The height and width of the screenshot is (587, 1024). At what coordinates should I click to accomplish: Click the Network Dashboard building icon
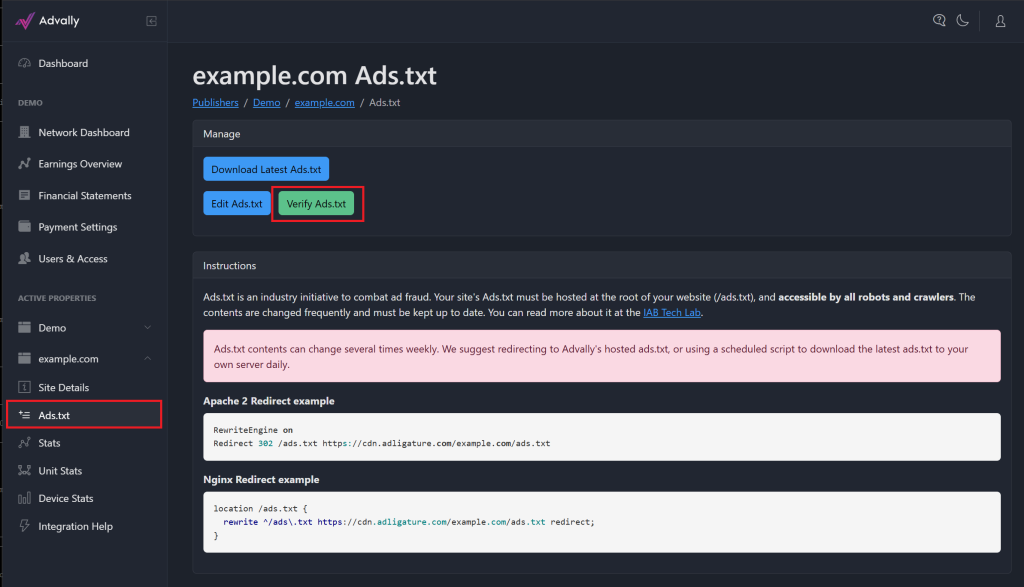pos(24,132)
